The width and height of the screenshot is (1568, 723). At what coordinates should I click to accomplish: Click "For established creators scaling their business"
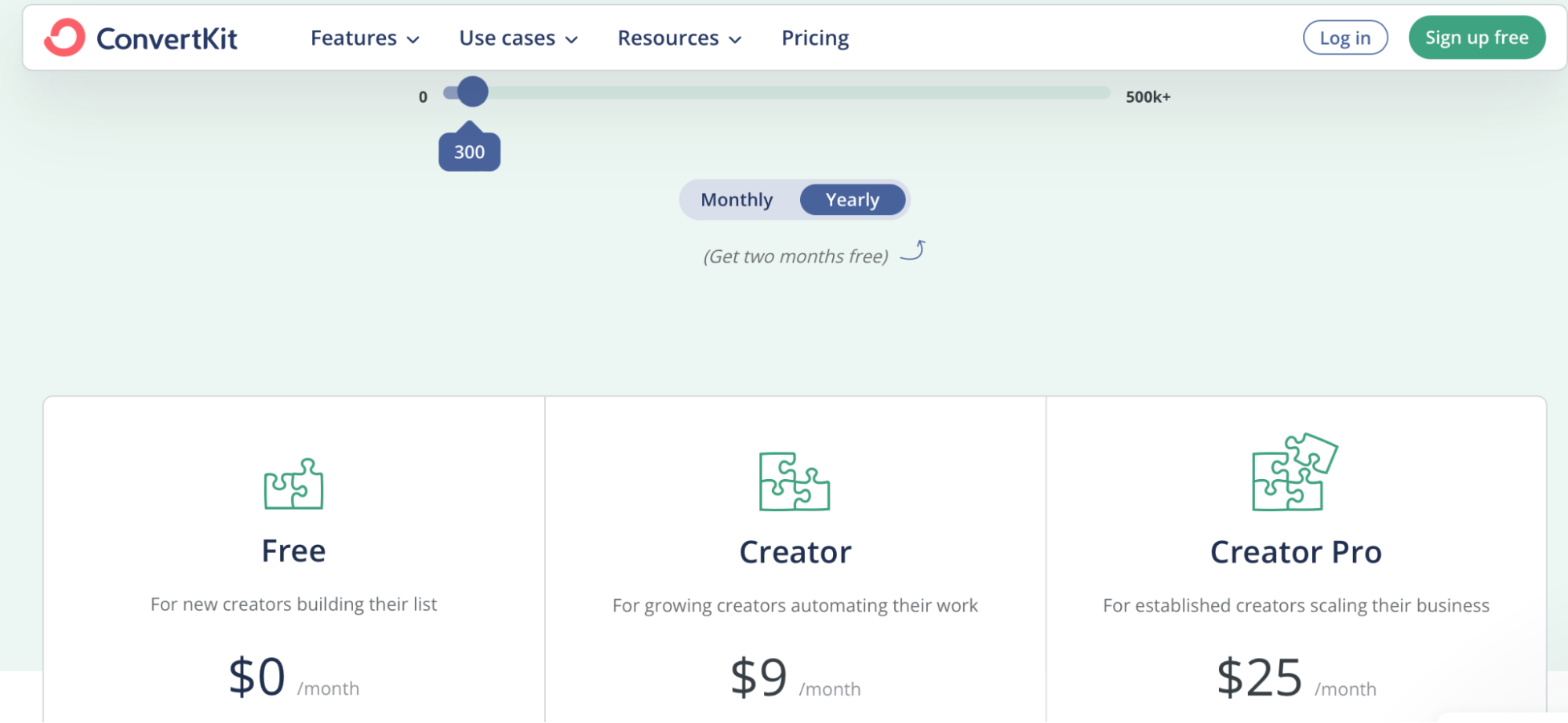coord(1296,605)
